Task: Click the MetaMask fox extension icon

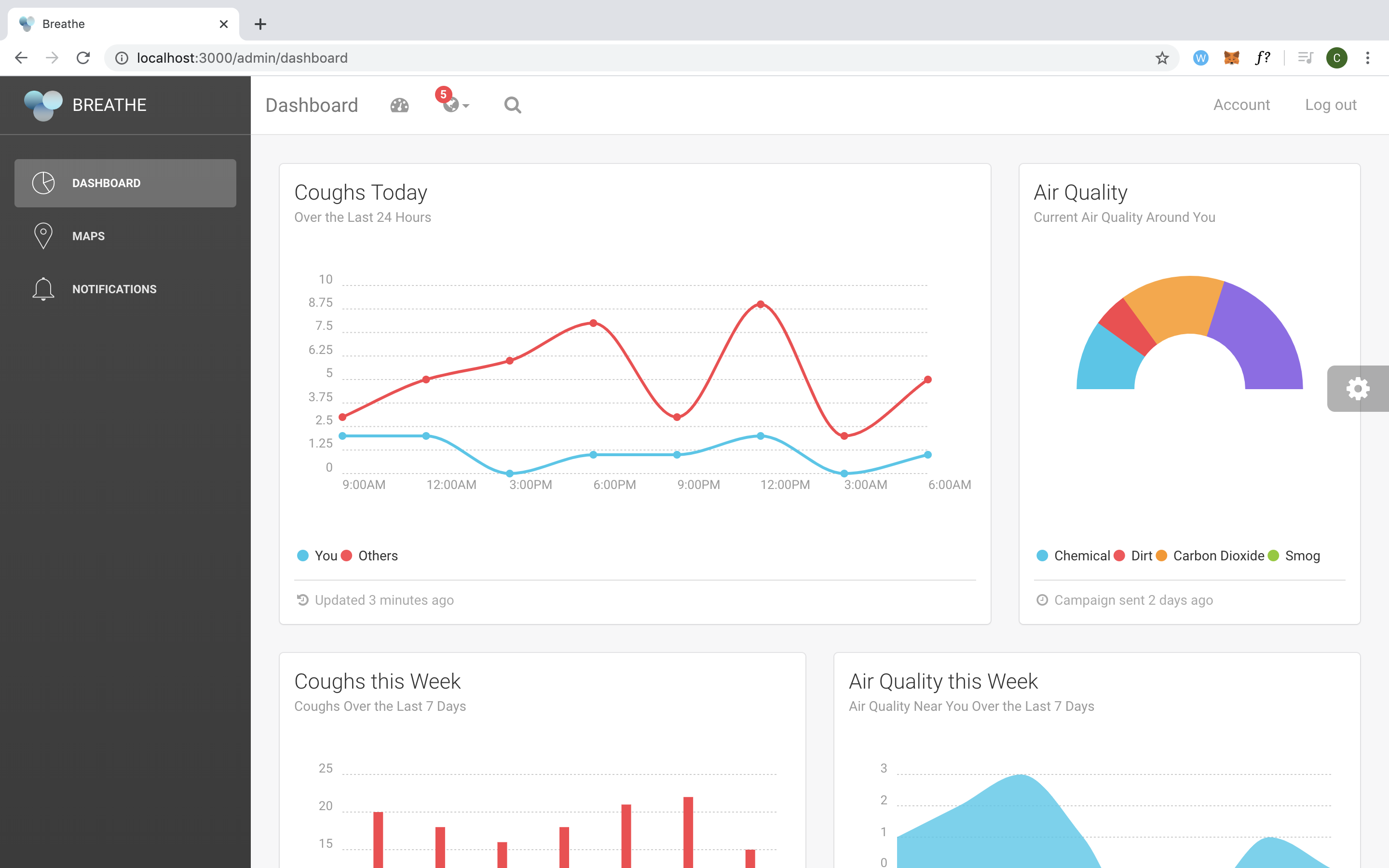Action: 1231,58
